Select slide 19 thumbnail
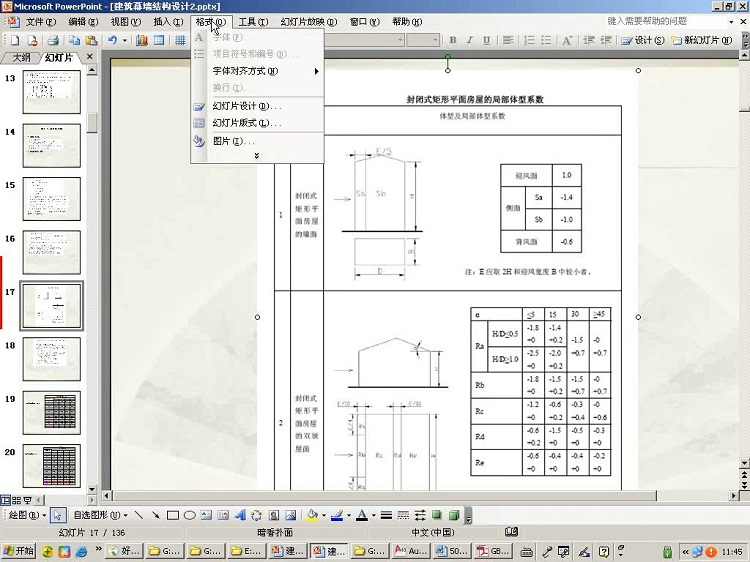Screen dimensions: 750x562 [x=52, y=412]
